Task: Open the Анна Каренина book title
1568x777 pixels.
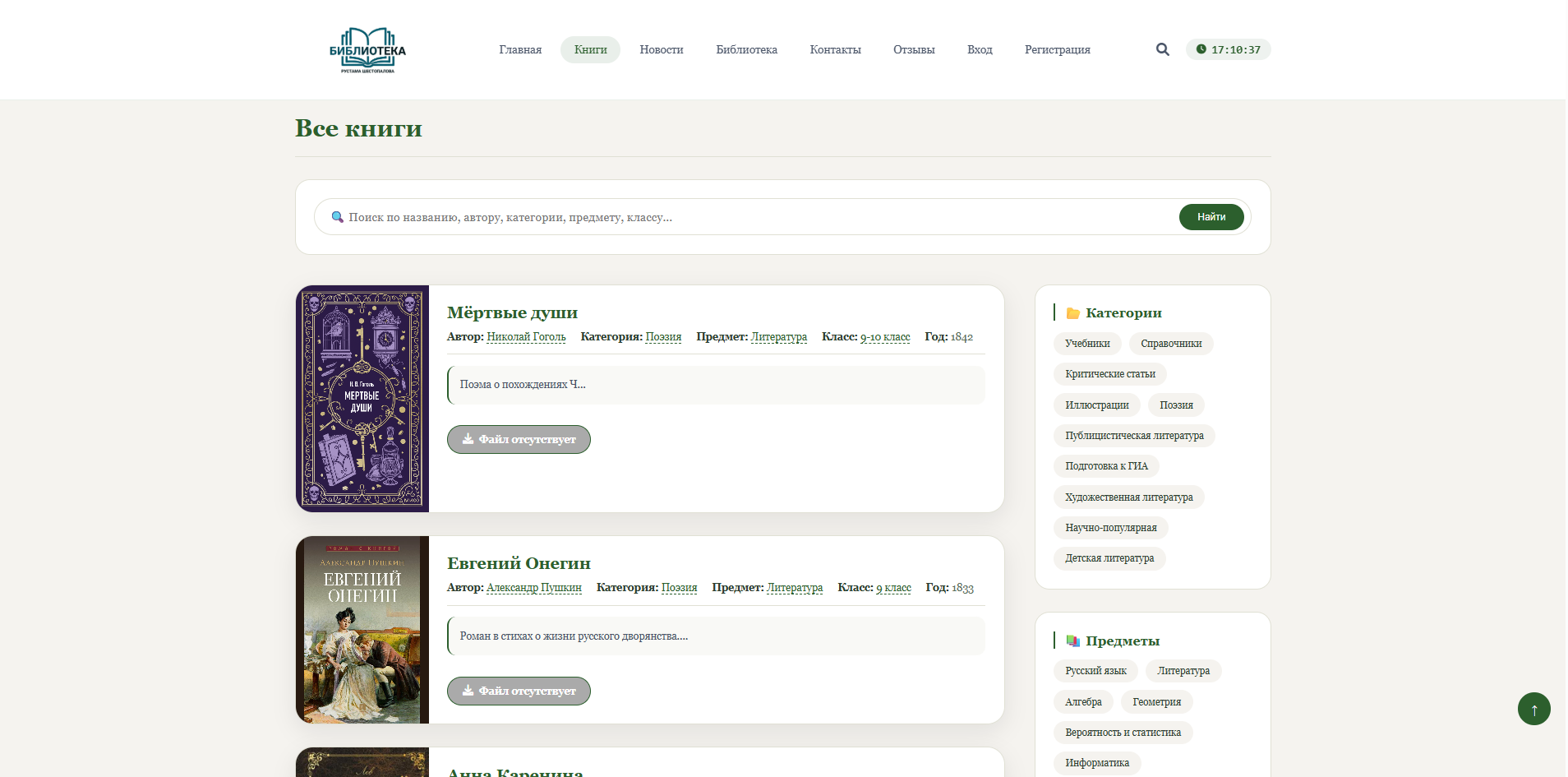Action: (x=514, y=773)
